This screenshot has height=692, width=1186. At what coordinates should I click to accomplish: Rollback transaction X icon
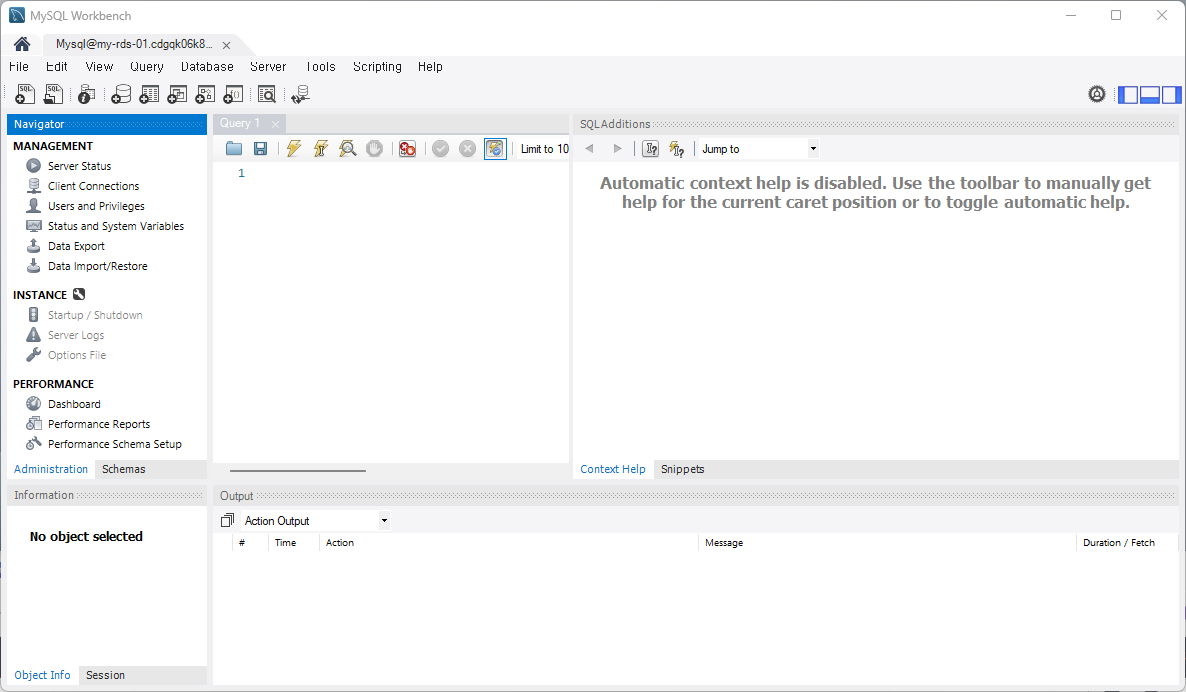click(467, 148)
